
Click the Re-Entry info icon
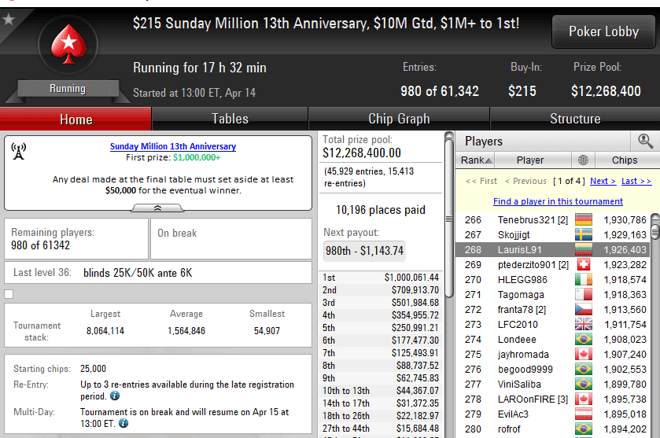pos(114,396)
